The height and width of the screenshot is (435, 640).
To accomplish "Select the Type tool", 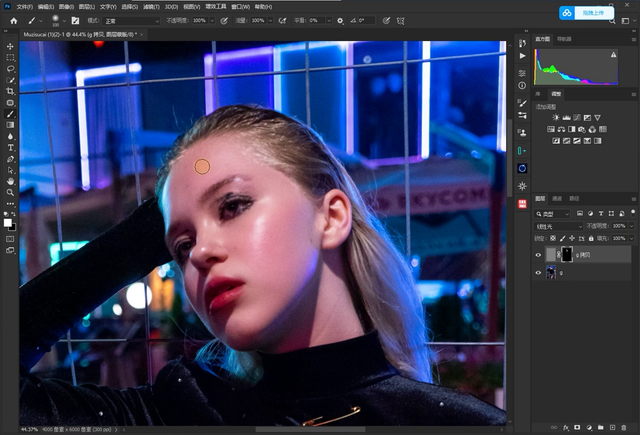I will coord(10,148).
